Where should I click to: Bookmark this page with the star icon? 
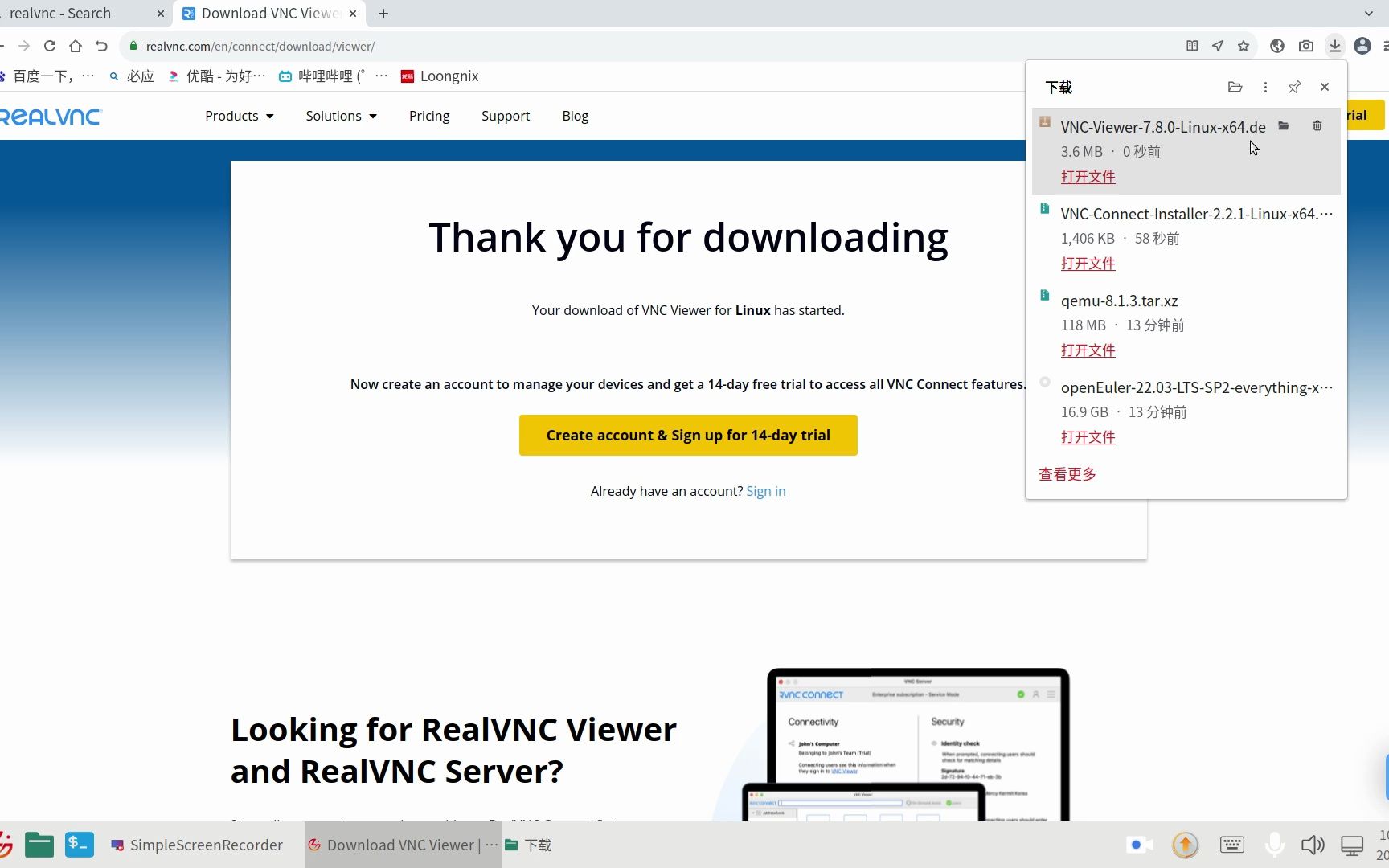1244,46
